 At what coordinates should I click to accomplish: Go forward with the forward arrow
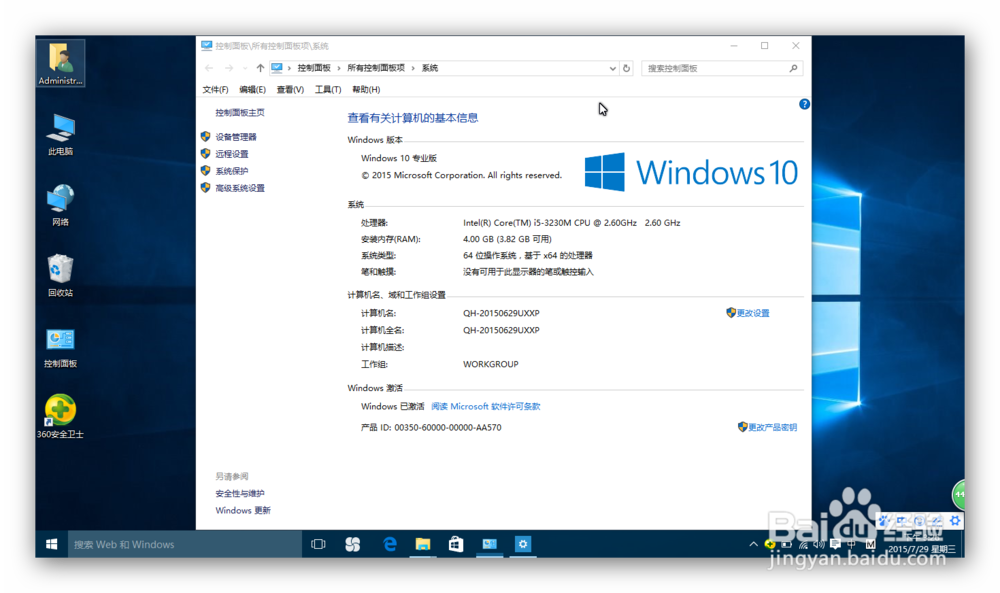coord(228,68)
